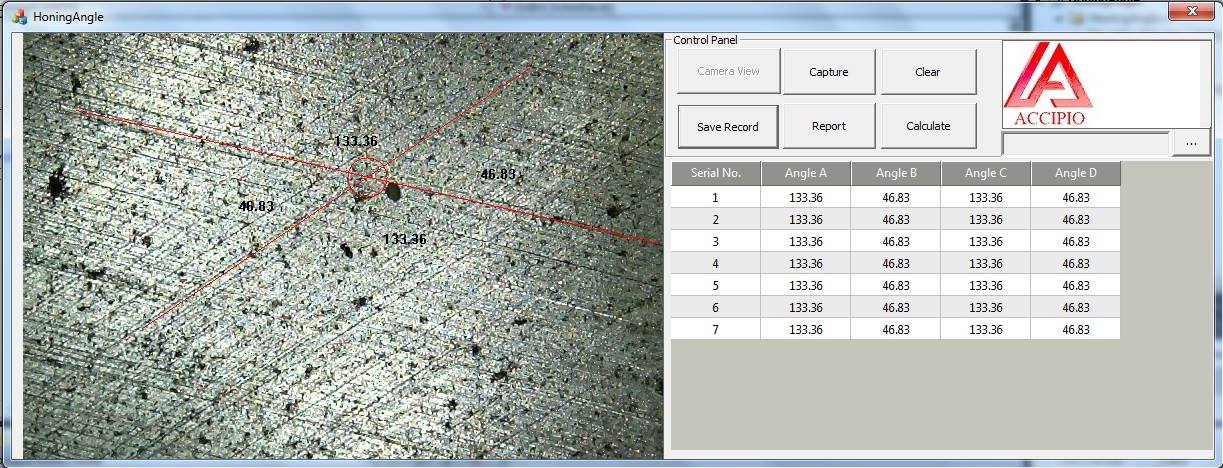Screen dimensions: 1223x468
Task: Click the HoningAngle app icon in title bar
Action: click(x=19, y=16)
